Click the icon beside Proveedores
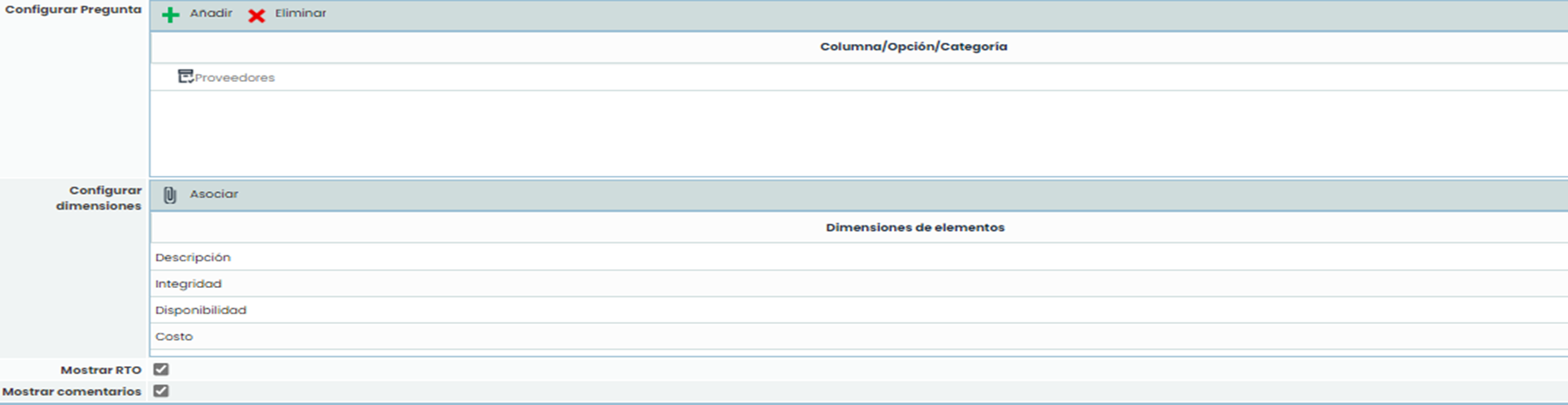The image size is (1568, 405). click(x=185, y=77)
